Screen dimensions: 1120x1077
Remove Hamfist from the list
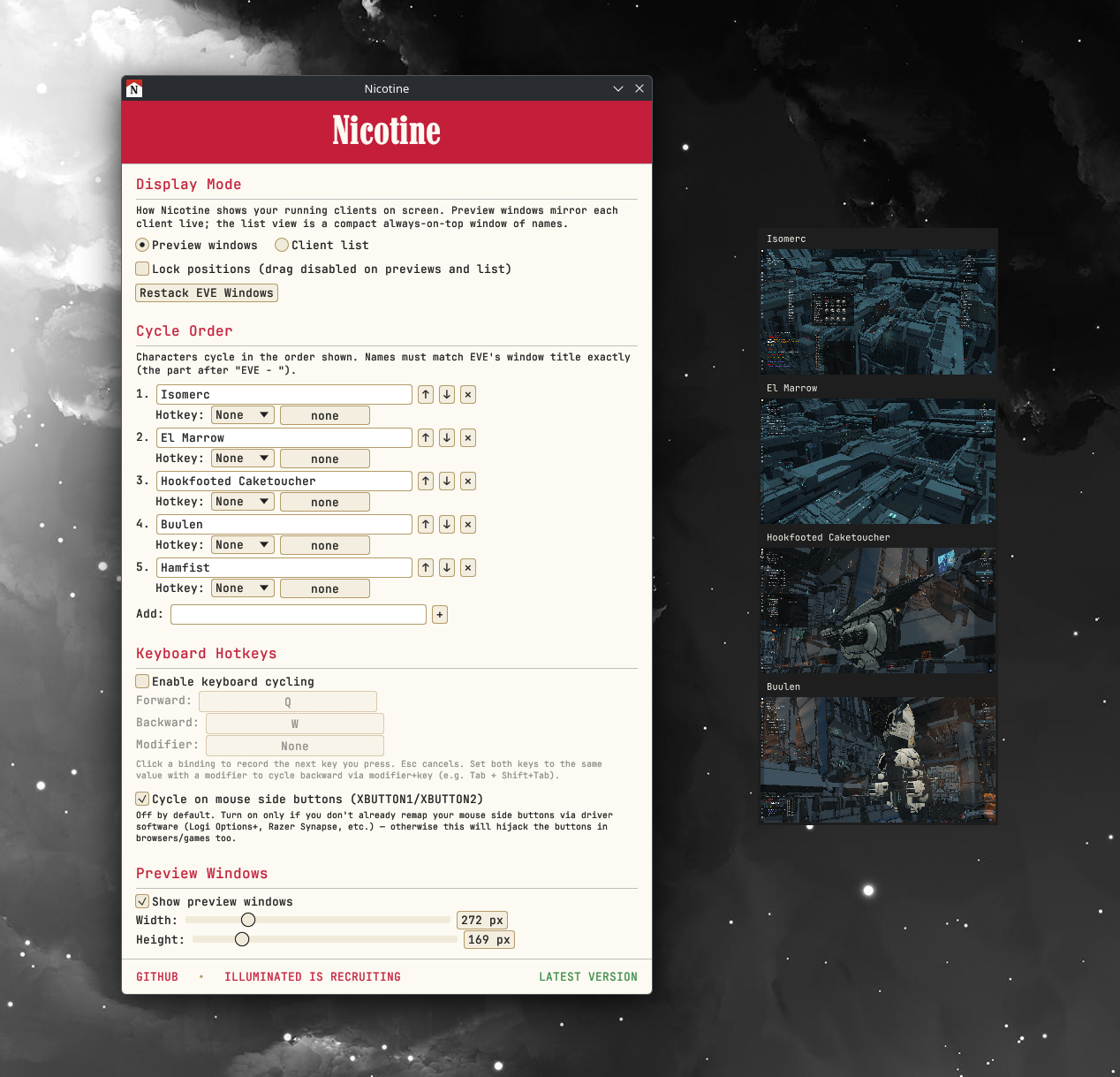click(x=468, y=567)
